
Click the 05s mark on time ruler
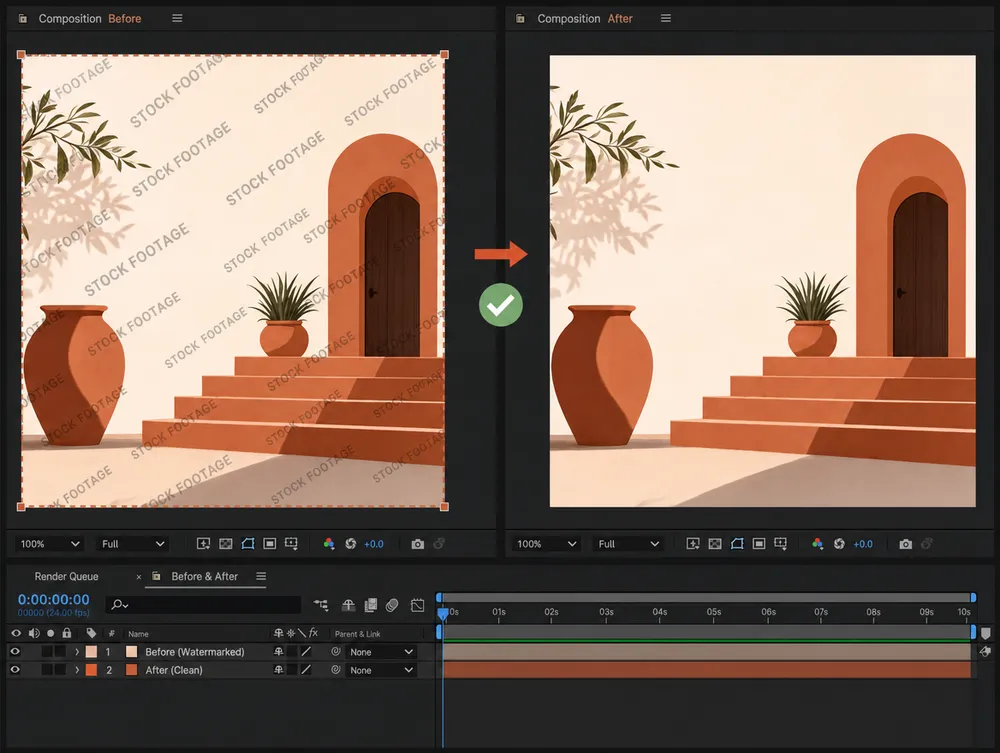(714, 612)
